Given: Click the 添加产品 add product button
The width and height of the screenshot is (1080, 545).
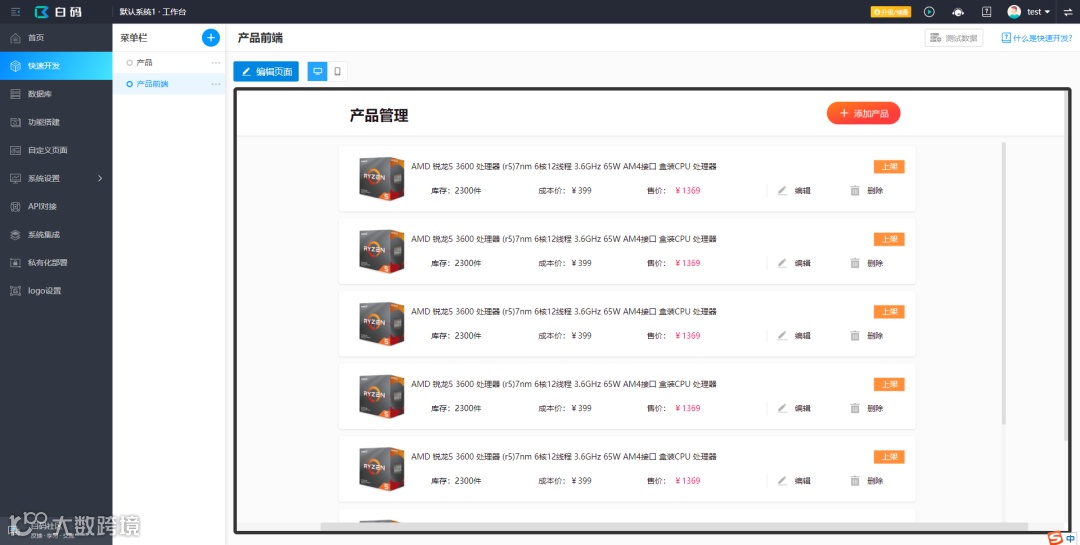Looking at the screenshot, I should pos(864,113).
